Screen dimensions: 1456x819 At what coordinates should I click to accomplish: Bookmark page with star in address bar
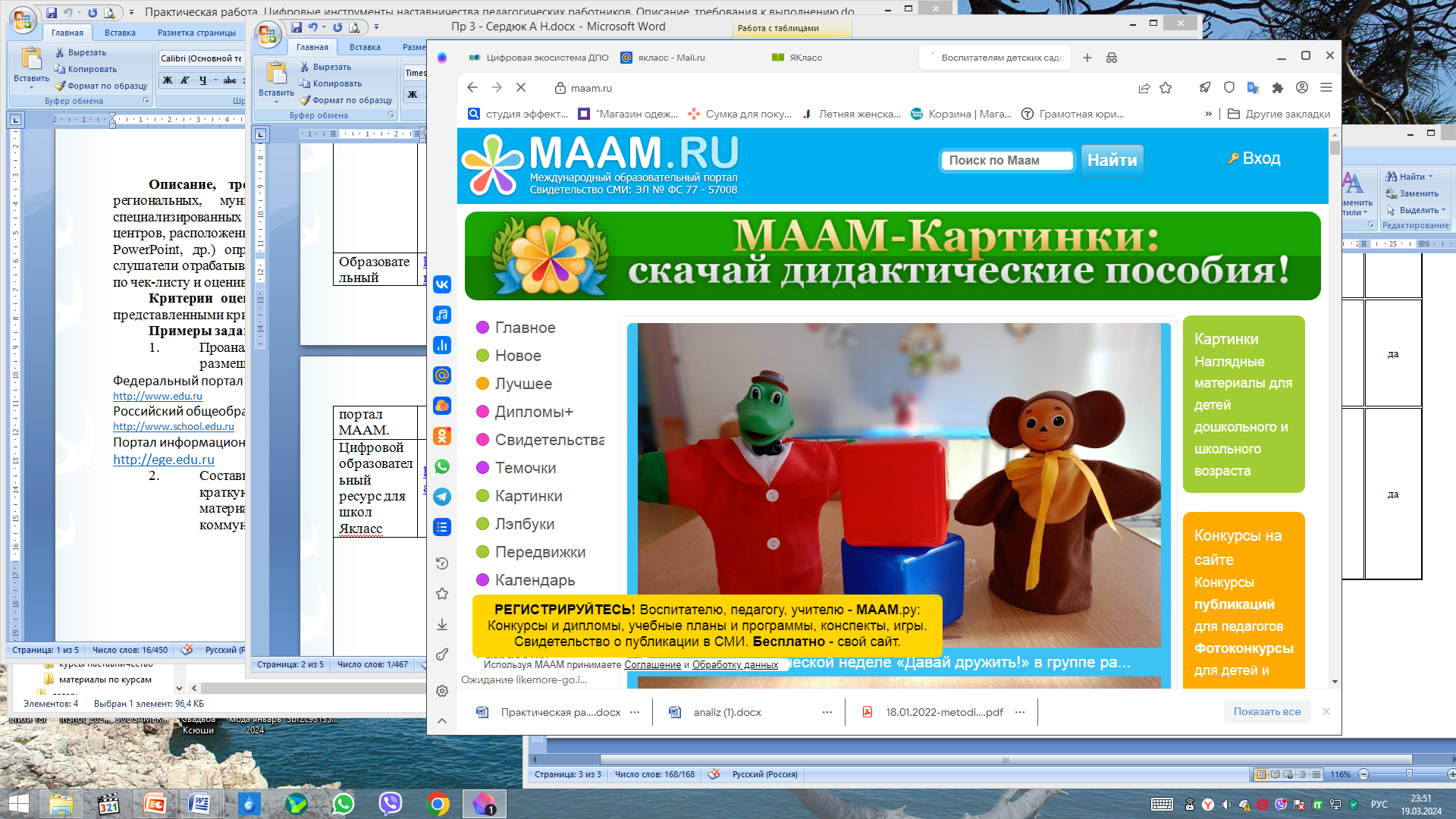point(1166,88)
